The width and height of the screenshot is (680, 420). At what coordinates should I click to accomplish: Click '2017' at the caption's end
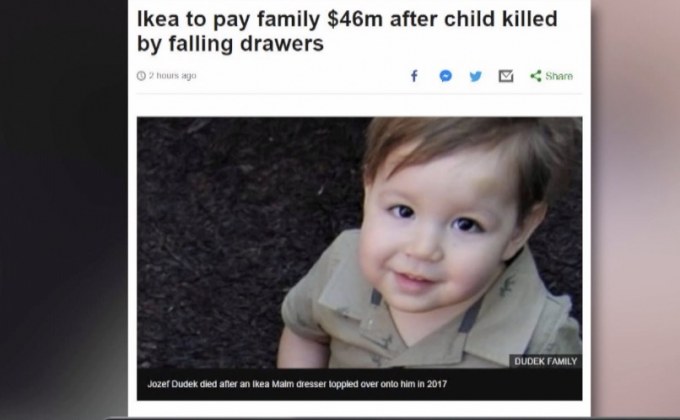pyautogui.click(x=437, y=384)
